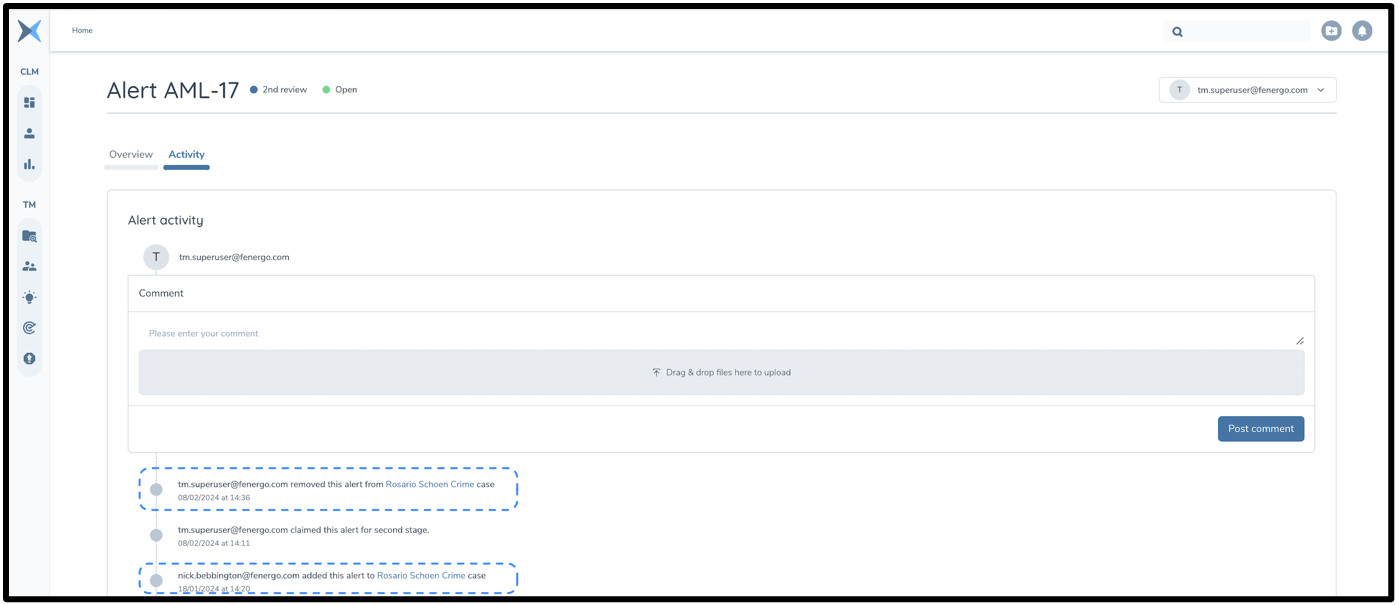Image resolution: width=1399 pixels, height=605 pixels.
Task: Click the comment text field
Action: (x=720, y=334)
